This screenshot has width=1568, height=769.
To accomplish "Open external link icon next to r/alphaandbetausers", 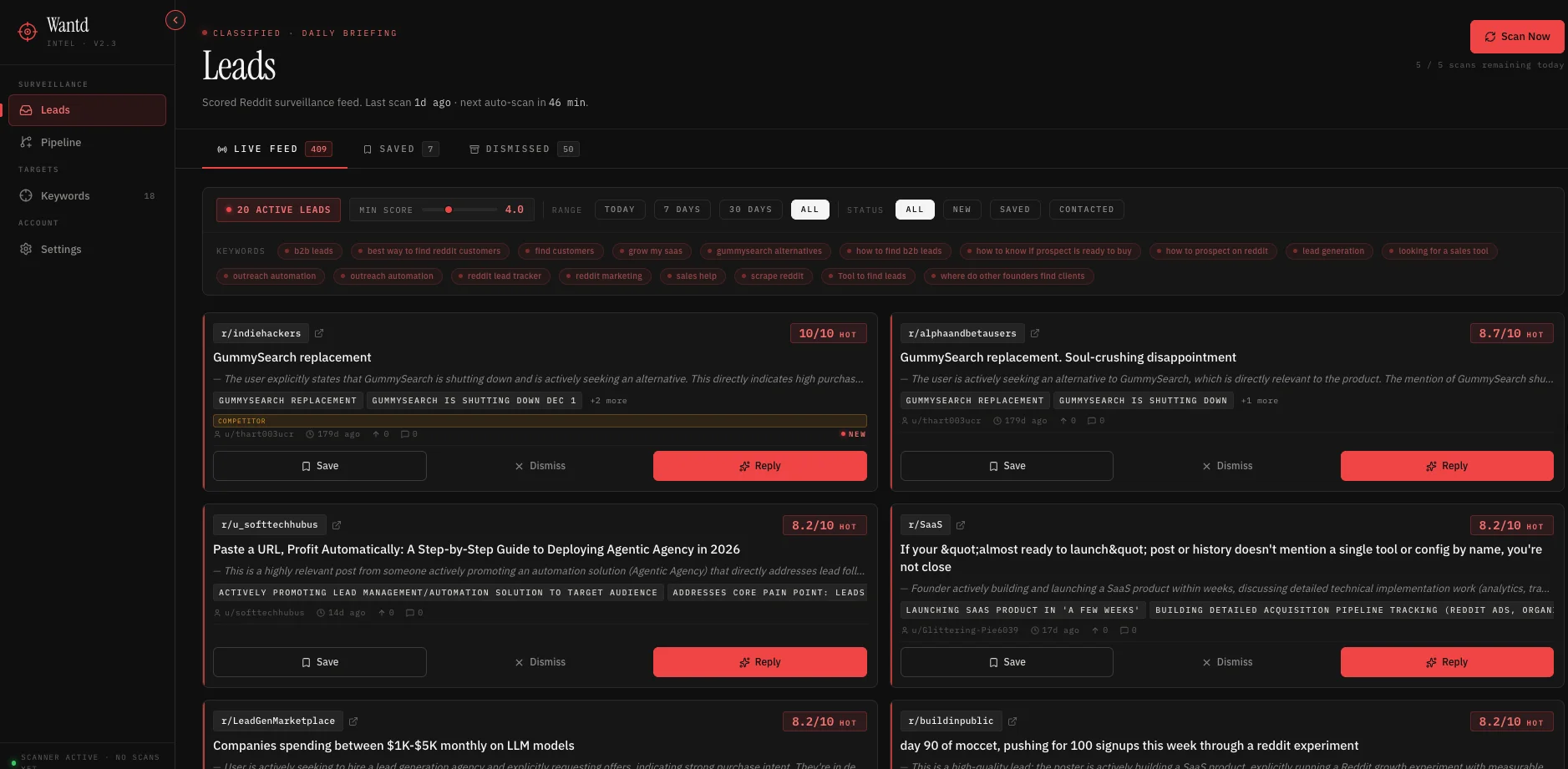I will tap(1035, 333).
